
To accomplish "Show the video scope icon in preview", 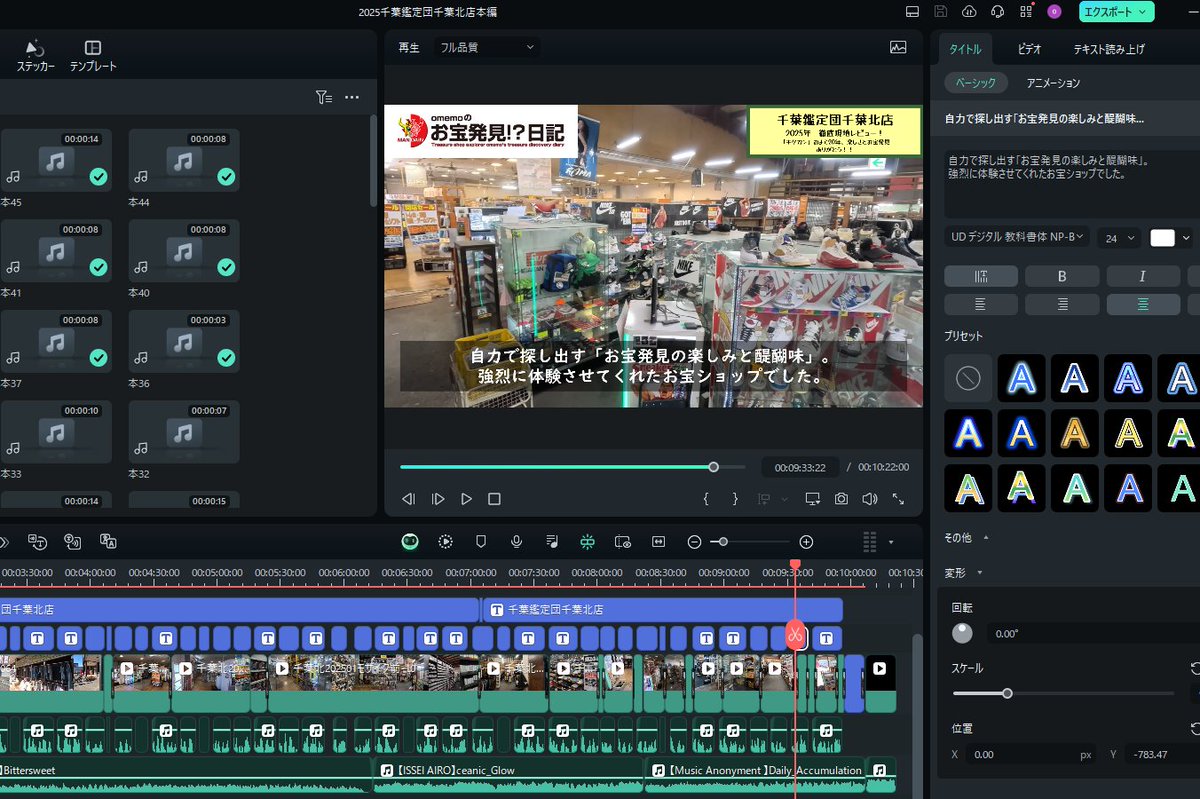I will pos(898,47).
